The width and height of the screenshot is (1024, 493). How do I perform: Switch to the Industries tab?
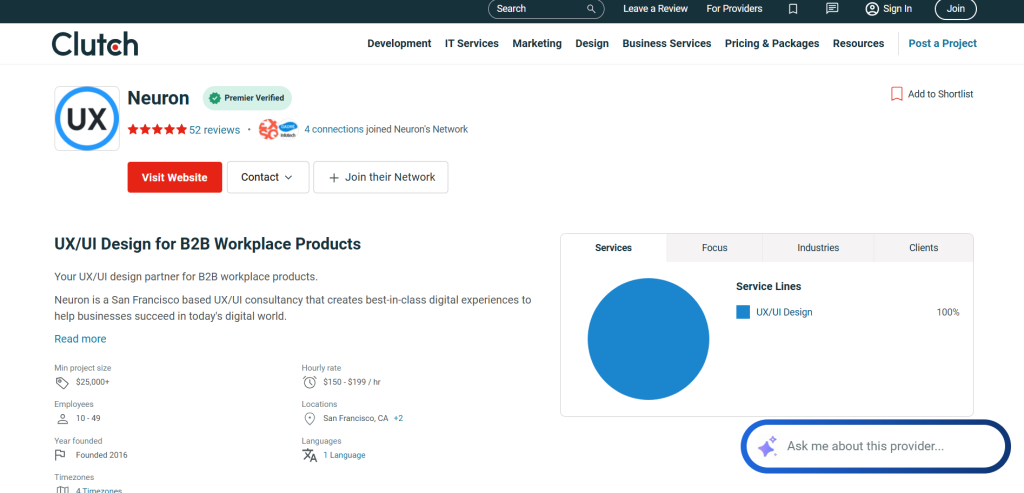(x=818, y=248)
